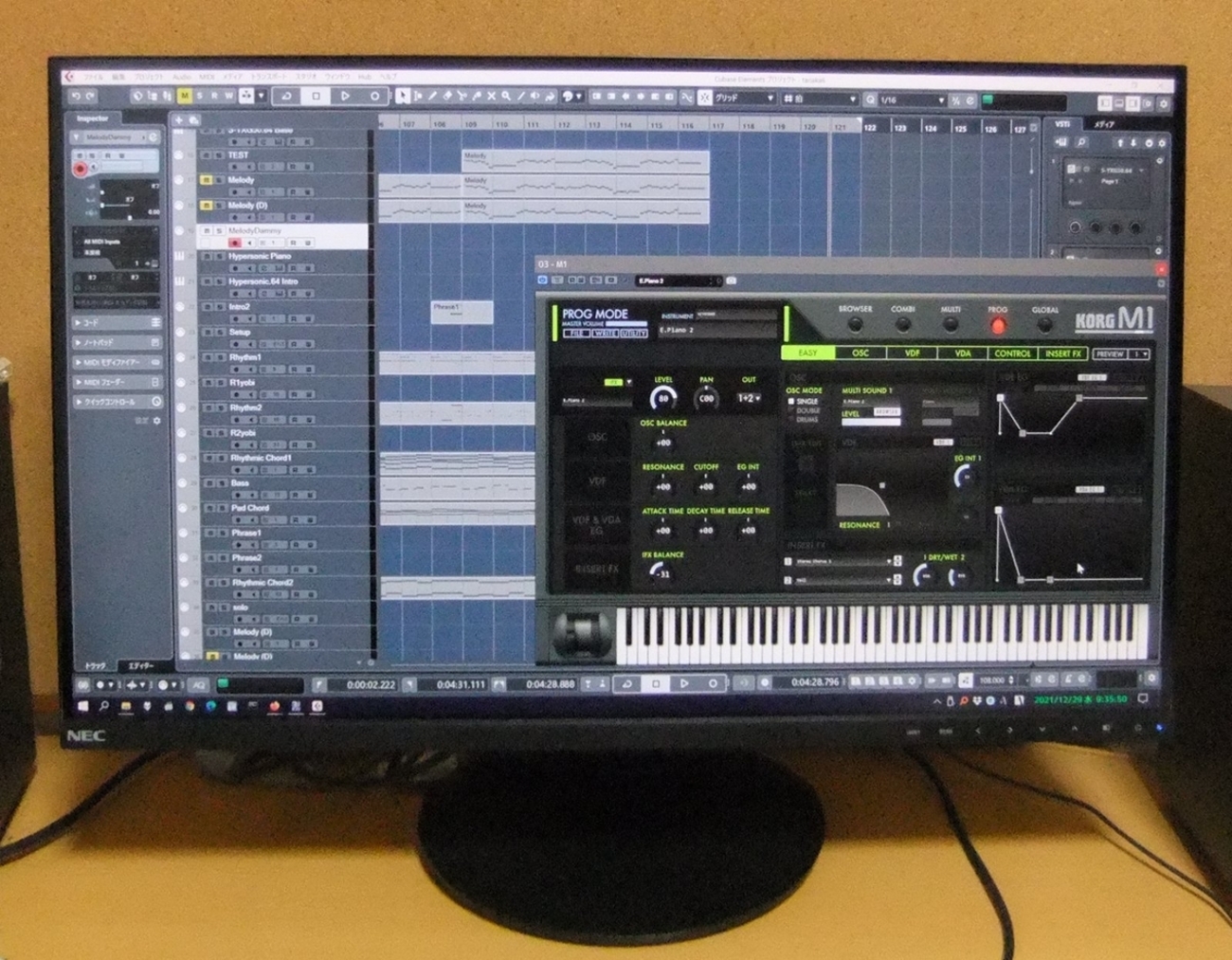1232x960 pixels.
Task: Click Stop in the bottom transport bar
Action: tap(656, 683)
